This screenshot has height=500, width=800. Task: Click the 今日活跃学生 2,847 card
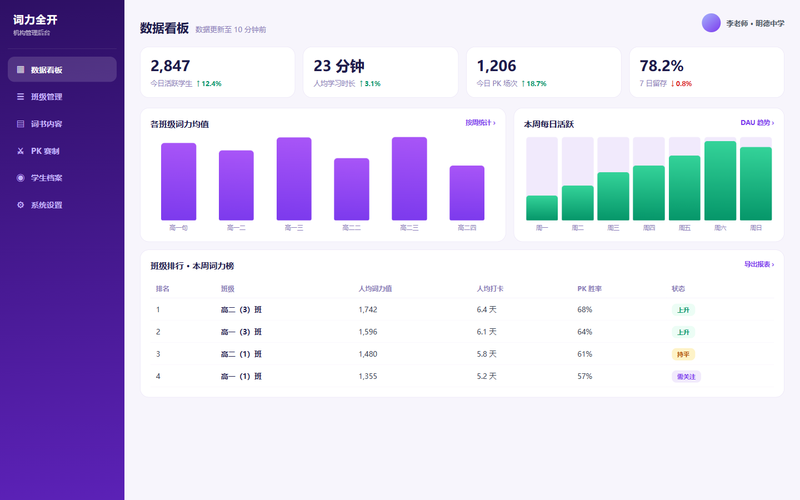(217, 72)
